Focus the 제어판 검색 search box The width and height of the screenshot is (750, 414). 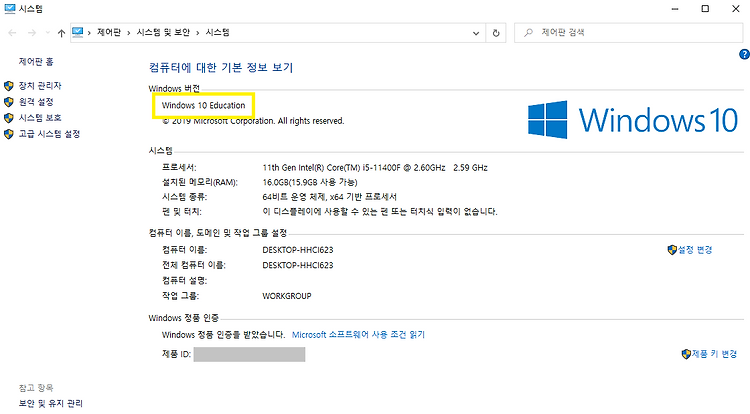(x=629, y=33)
